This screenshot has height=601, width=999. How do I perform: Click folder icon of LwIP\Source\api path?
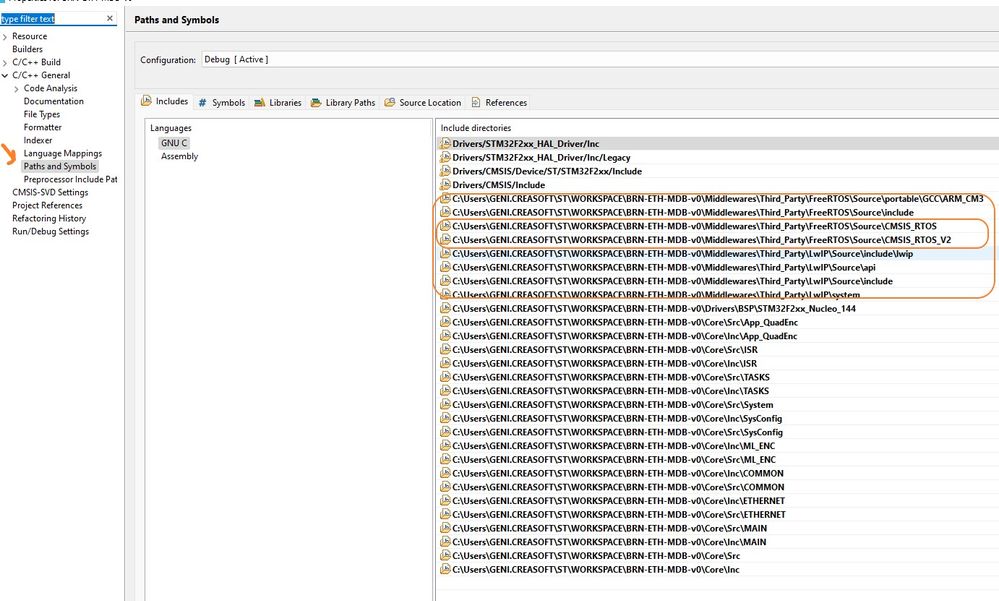click(x=445, y=267)
